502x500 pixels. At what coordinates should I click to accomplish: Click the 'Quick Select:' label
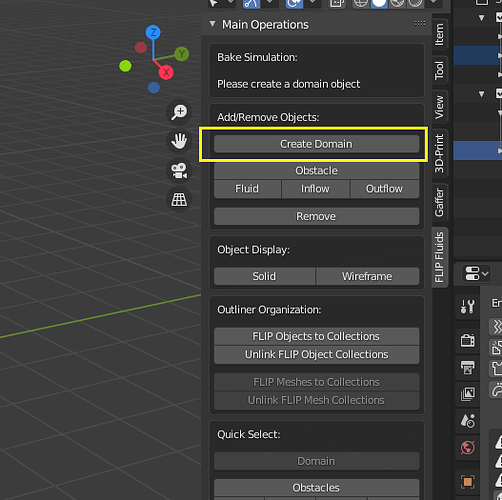pos(249,435)
